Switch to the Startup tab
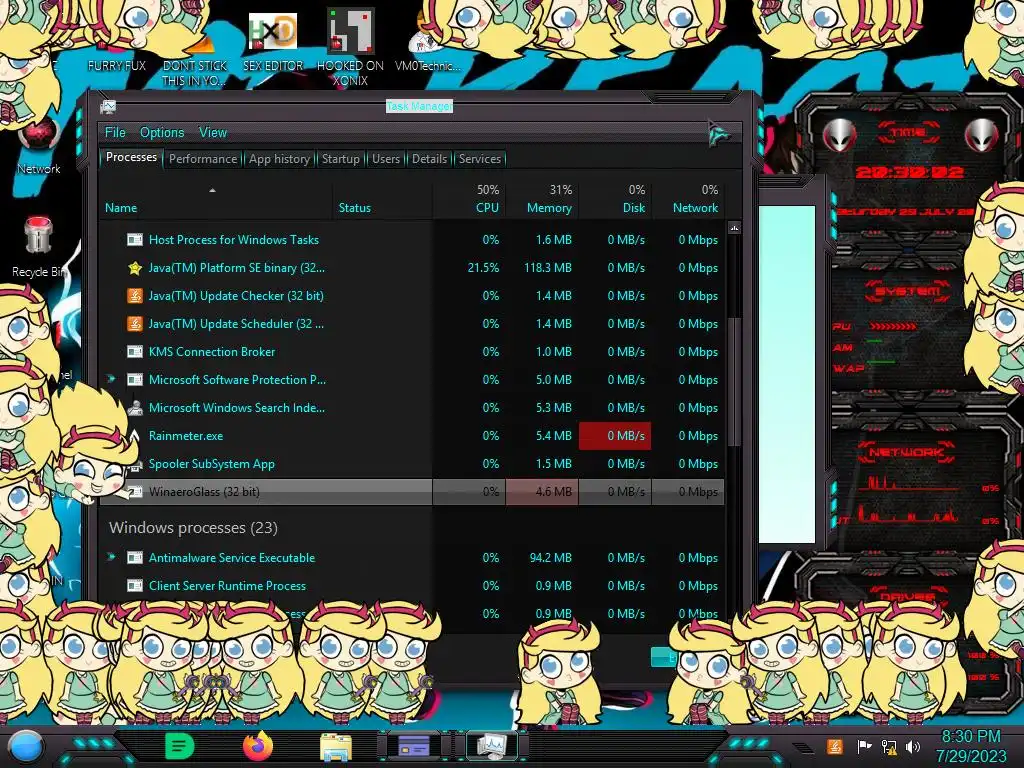This screenshot has height=768, width=1024. coord(340,159)
